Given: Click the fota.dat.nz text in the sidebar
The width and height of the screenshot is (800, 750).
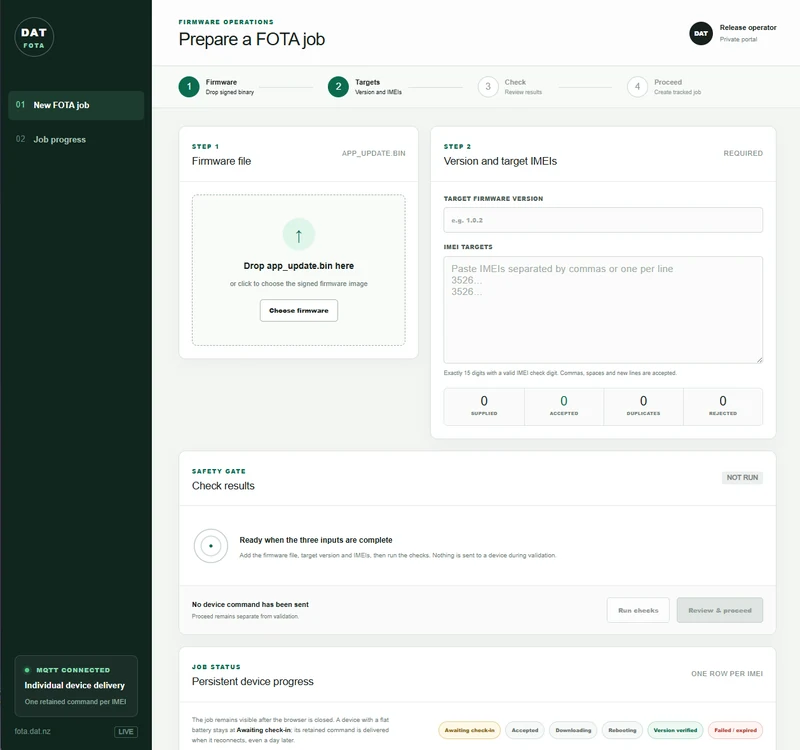Looking at the screenshot, I should (33, 731).
